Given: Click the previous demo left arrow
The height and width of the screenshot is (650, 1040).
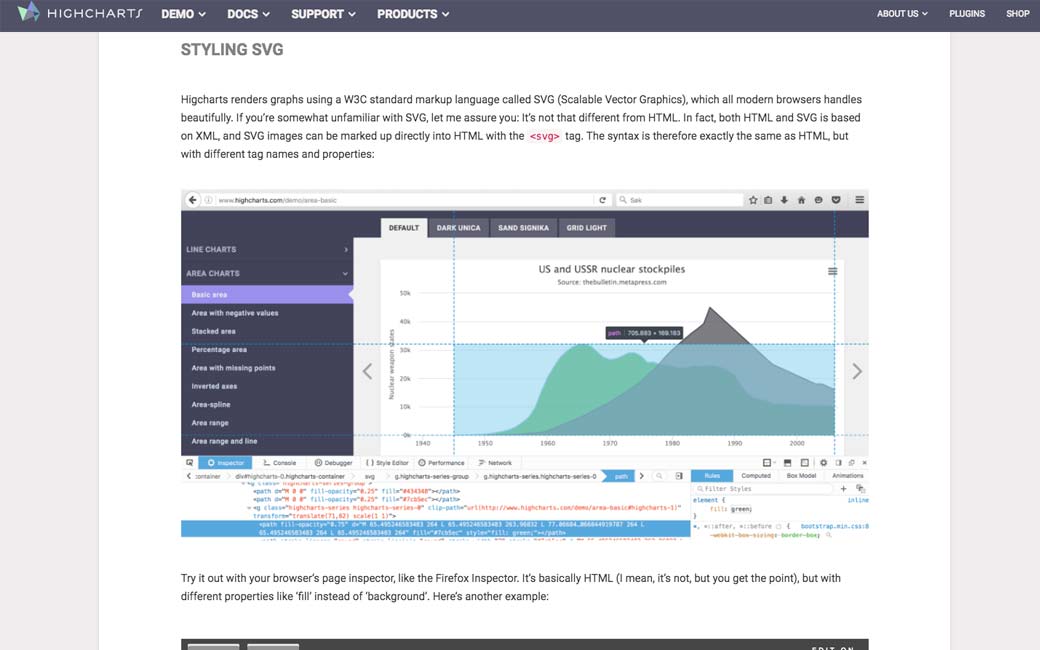Looking at the screenshot, I should click(367, 371).
